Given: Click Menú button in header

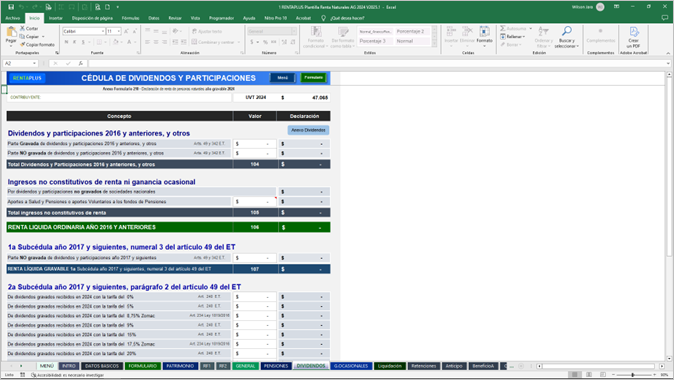Looking at the screenshot, I should [282, 78].
